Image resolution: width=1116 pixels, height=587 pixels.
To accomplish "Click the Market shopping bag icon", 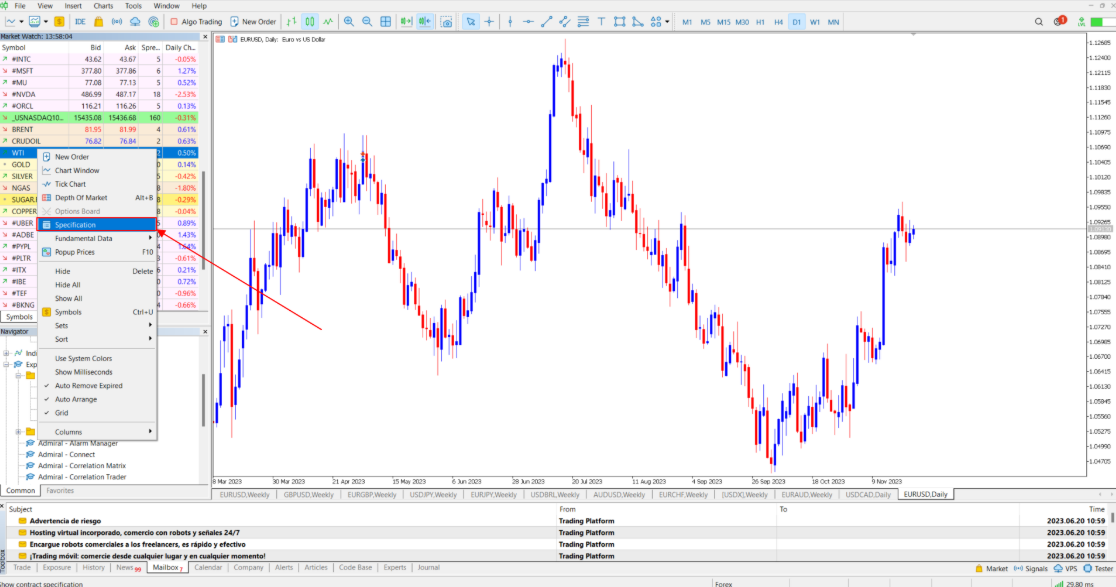I will (x=98, y=22).
